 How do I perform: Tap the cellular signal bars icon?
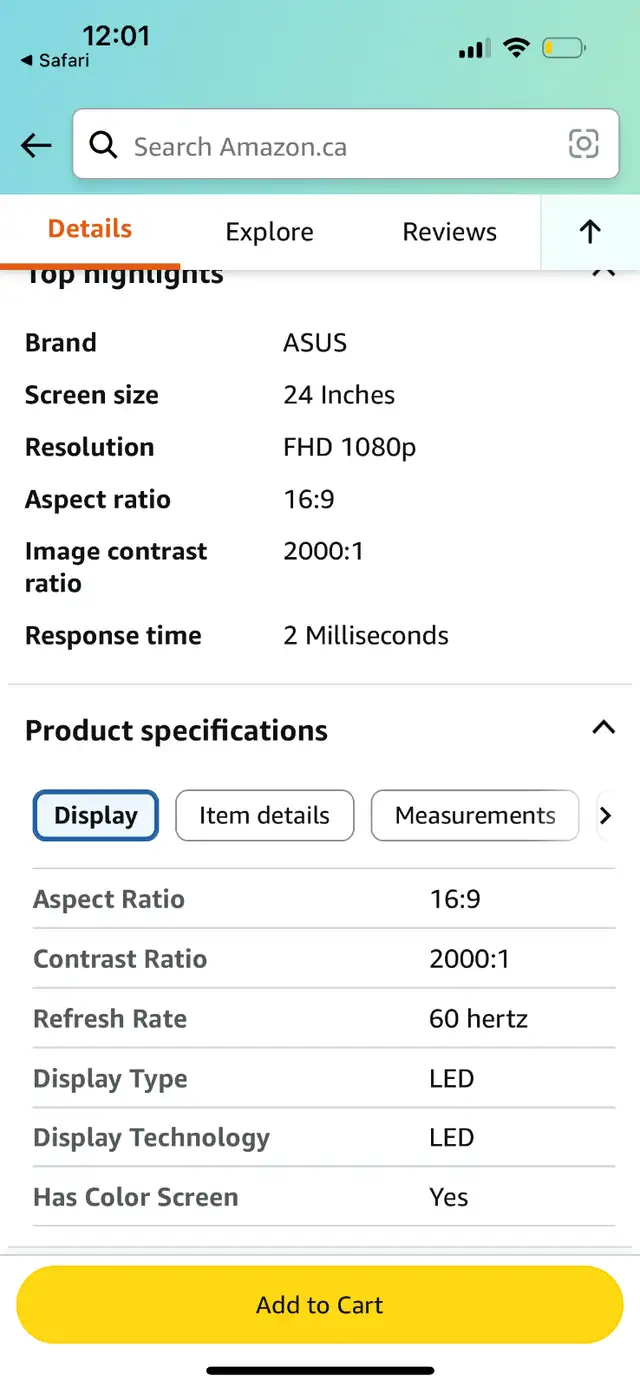coord(474,48)
